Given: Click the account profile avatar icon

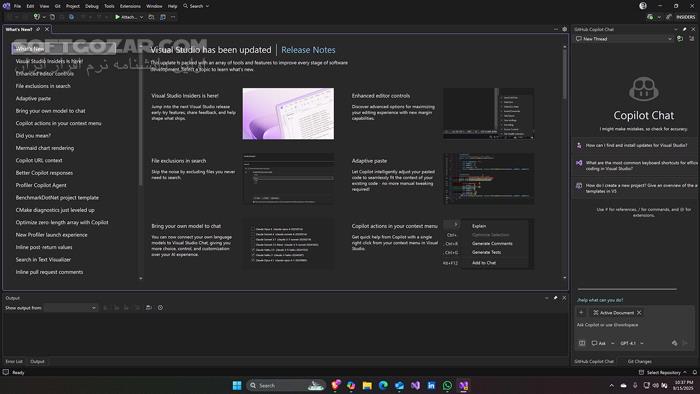Looking at the screenshot, I should coord(643,6).
